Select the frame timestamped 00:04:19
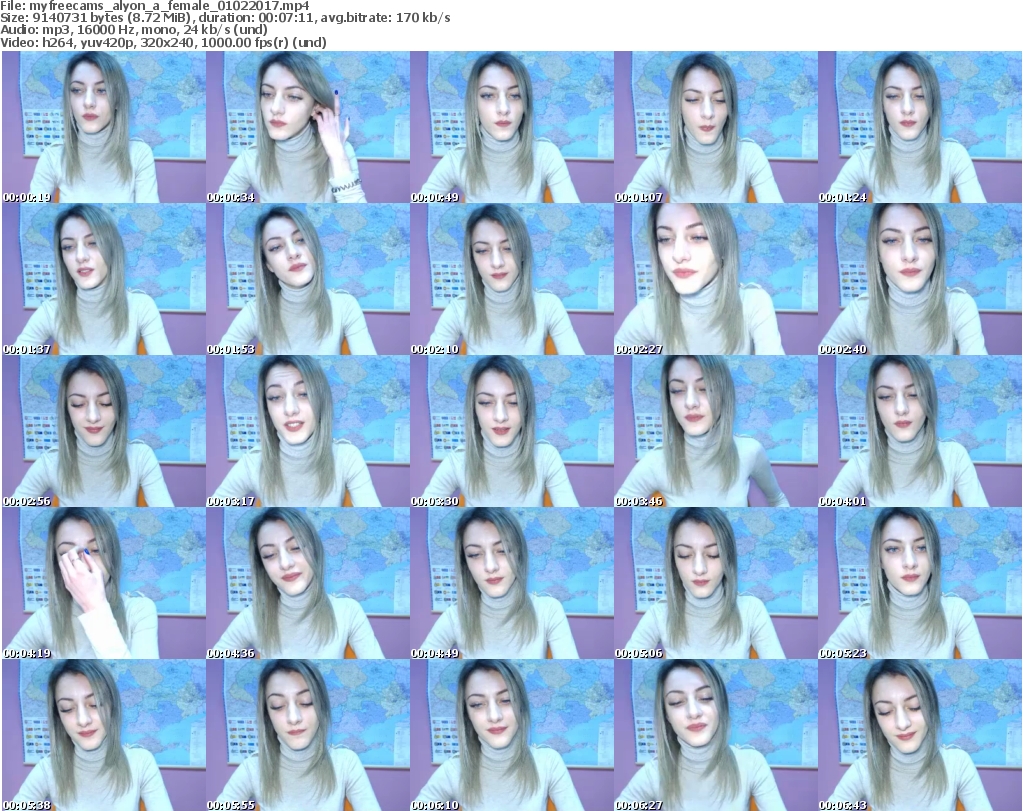This screenshot has width=1024, height=811. (x=104, y=584)
